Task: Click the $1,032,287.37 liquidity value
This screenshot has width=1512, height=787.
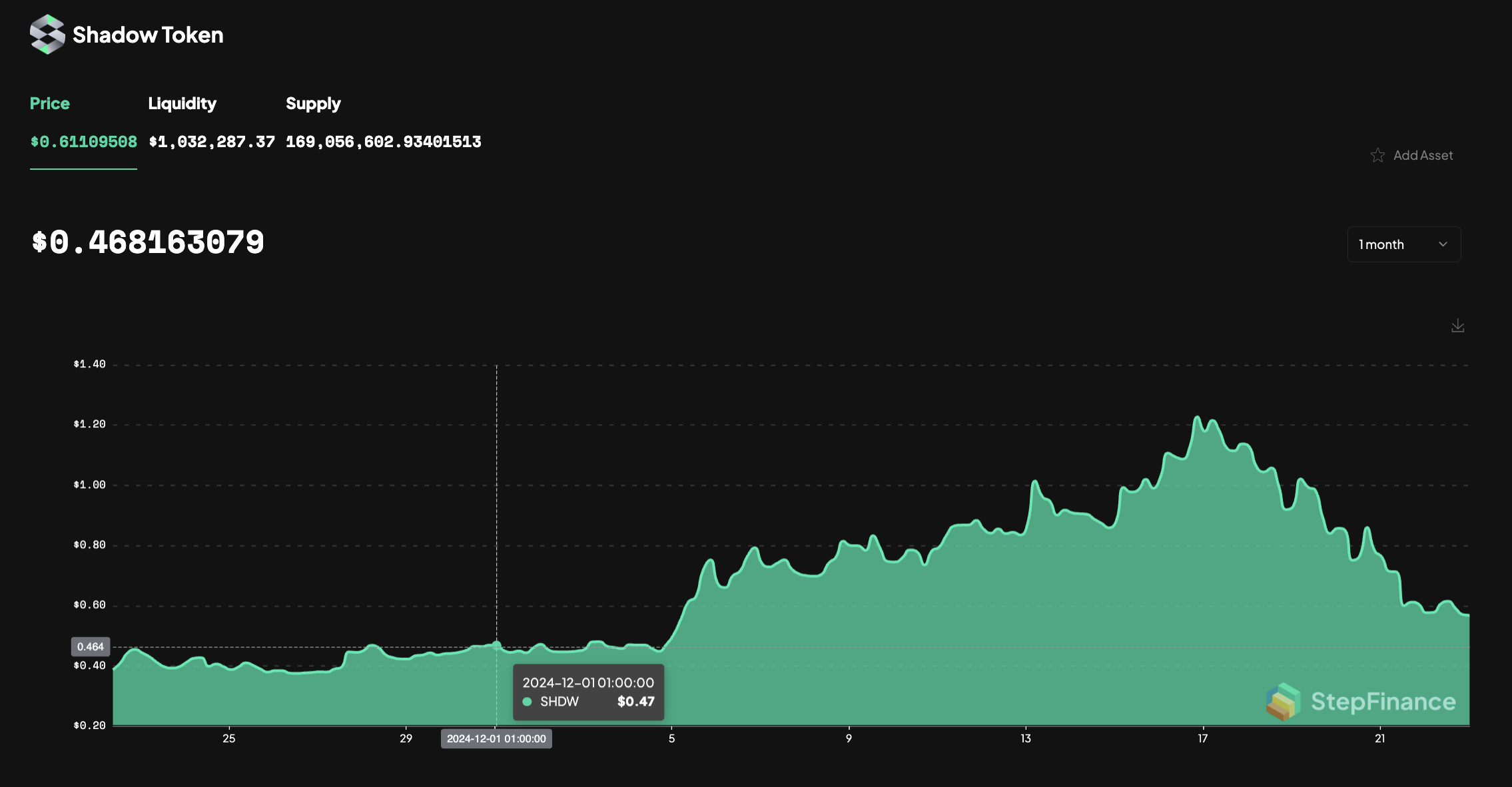Action: pyautogui.click(x=211, y=142)
